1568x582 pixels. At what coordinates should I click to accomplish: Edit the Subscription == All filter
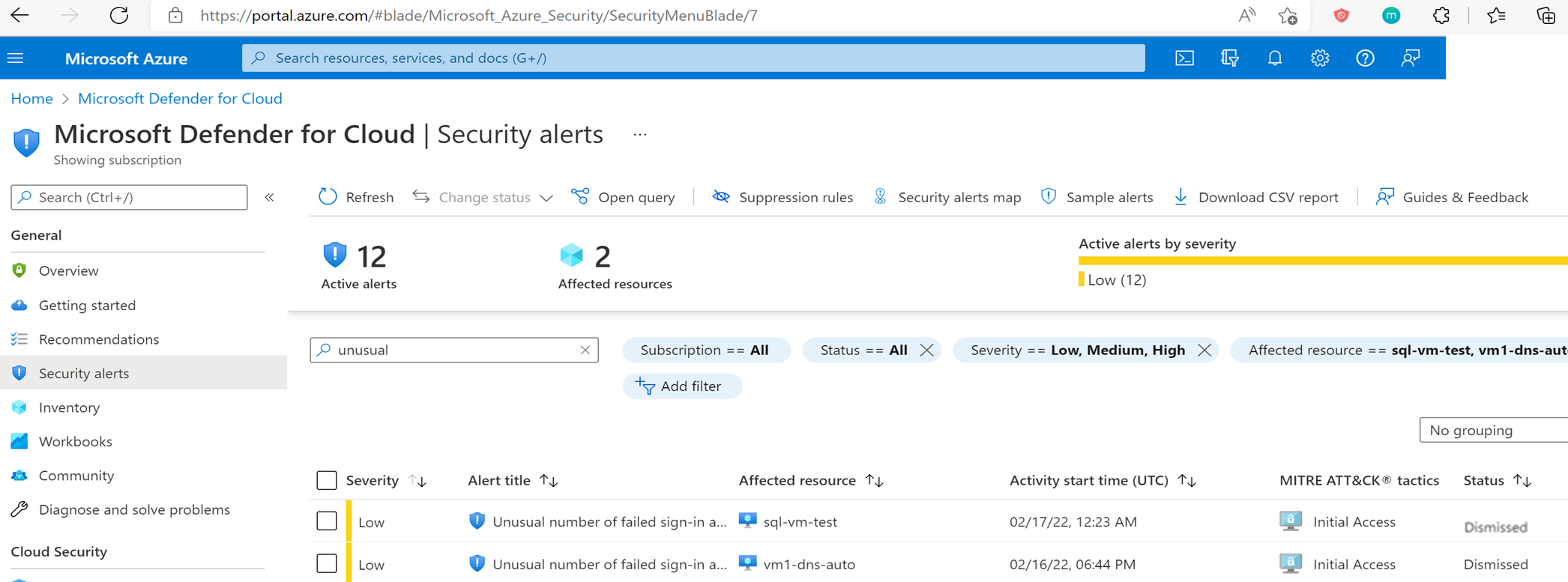pos(705,350)
